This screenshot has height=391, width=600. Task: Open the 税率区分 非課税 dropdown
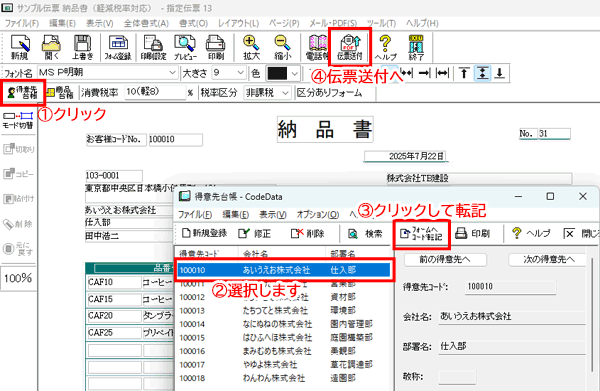point(285,93)
